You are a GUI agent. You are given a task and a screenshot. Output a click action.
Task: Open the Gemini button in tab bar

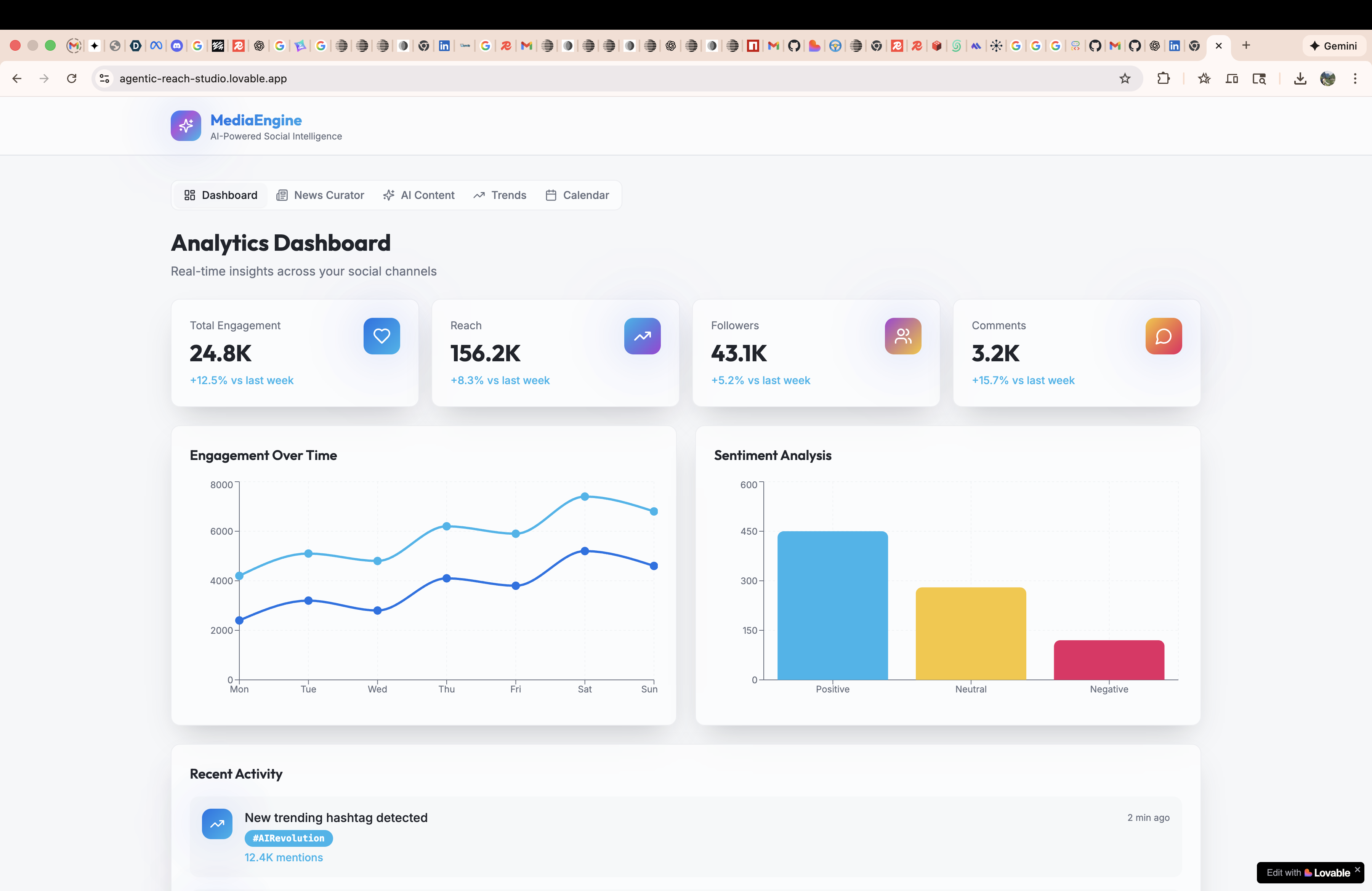(1333, 45)
